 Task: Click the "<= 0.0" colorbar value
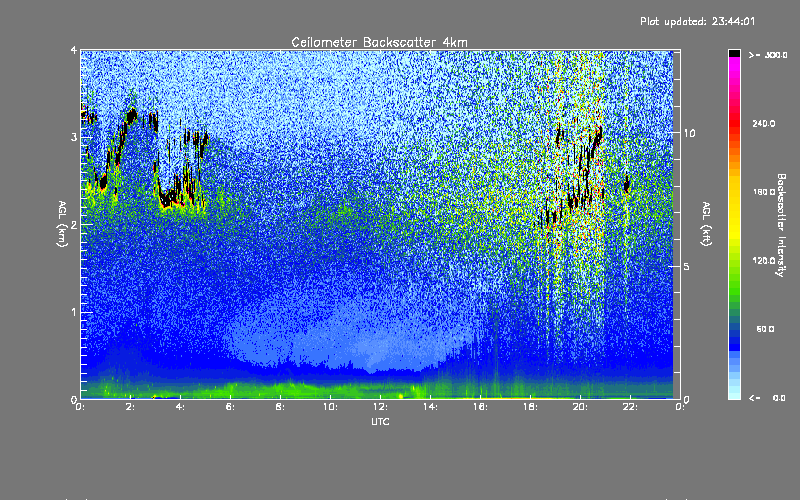(767, 398)
